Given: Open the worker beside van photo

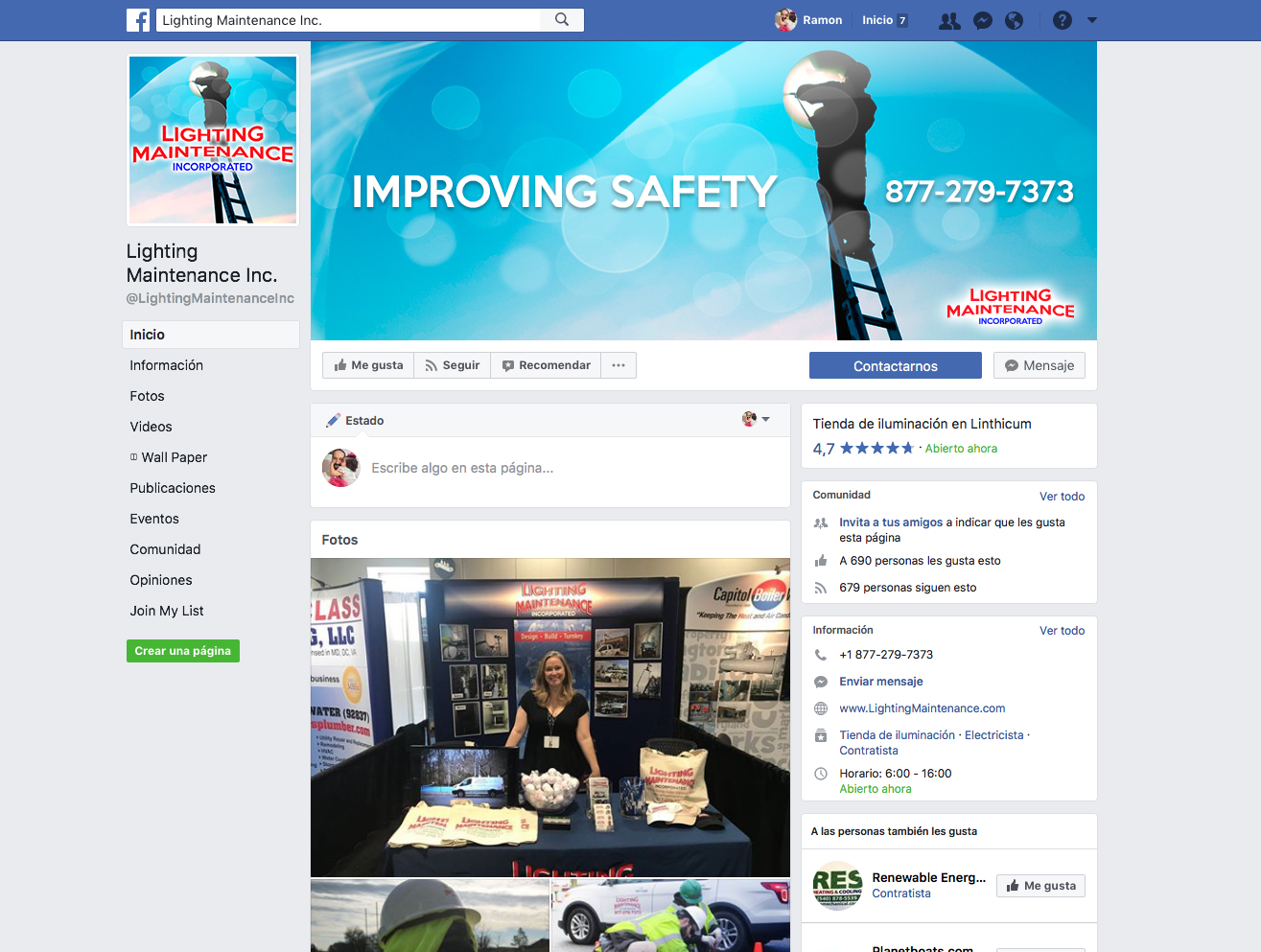Looking at the screenshot, I should [671, 916].
